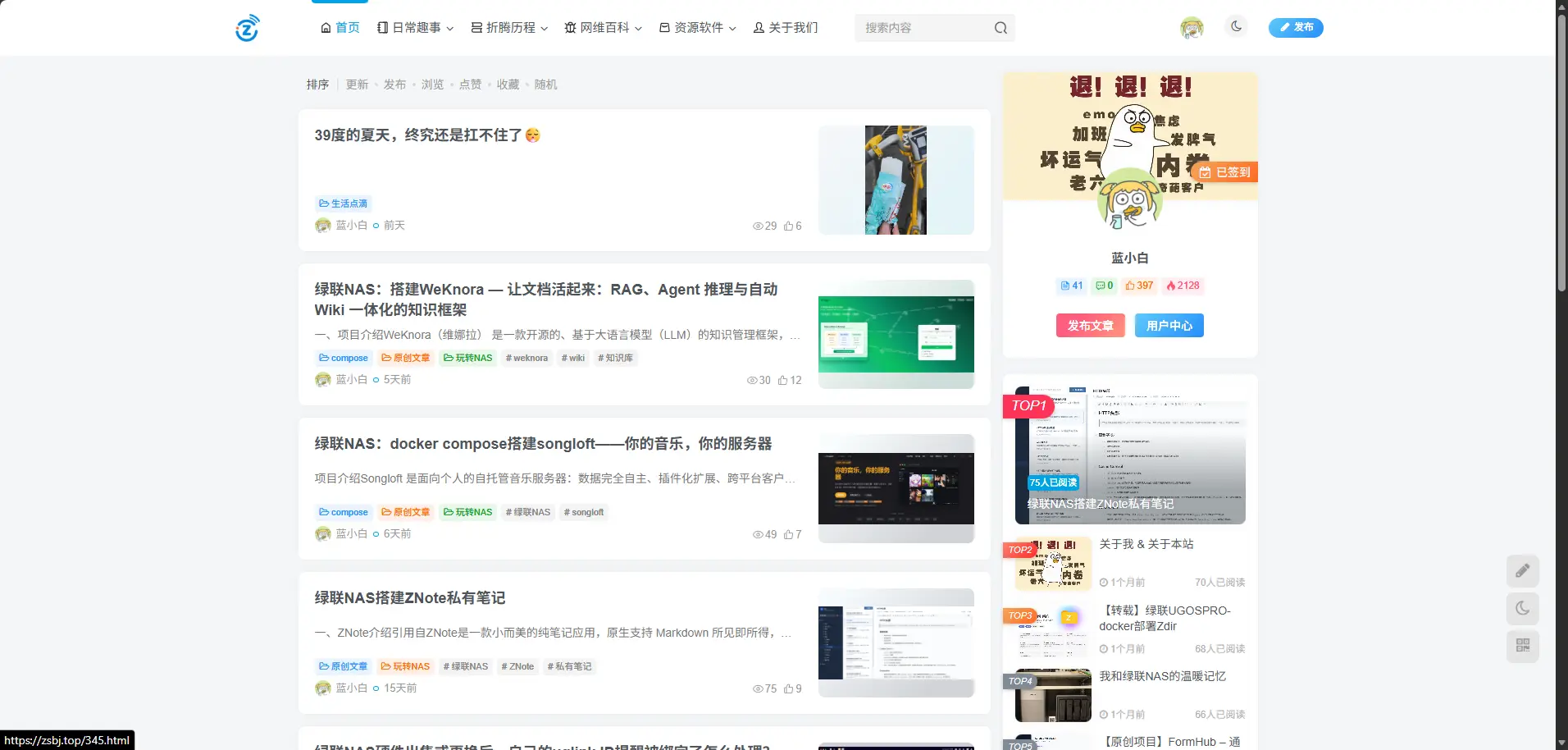The width and height of the screenshot is (1568, 750).
Task: Click like icon on songloft post
Action: (x=788, y=534)
